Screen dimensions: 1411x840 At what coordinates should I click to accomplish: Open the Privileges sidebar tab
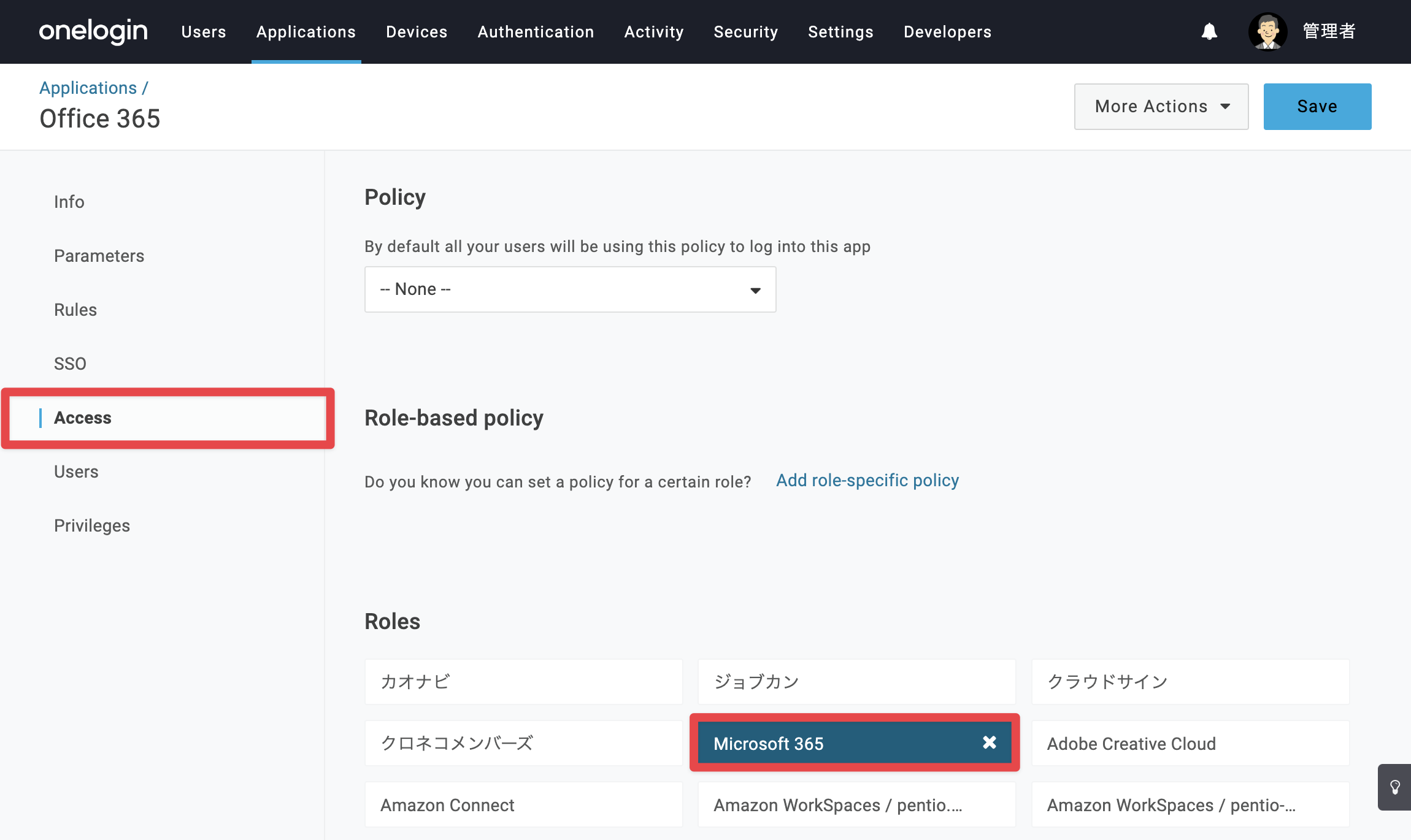pos(92,525)
